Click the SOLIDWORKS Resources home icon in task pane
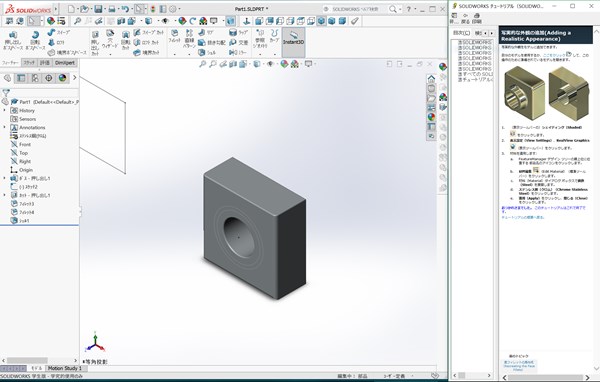The image size is (600, 382). point(431,78)
